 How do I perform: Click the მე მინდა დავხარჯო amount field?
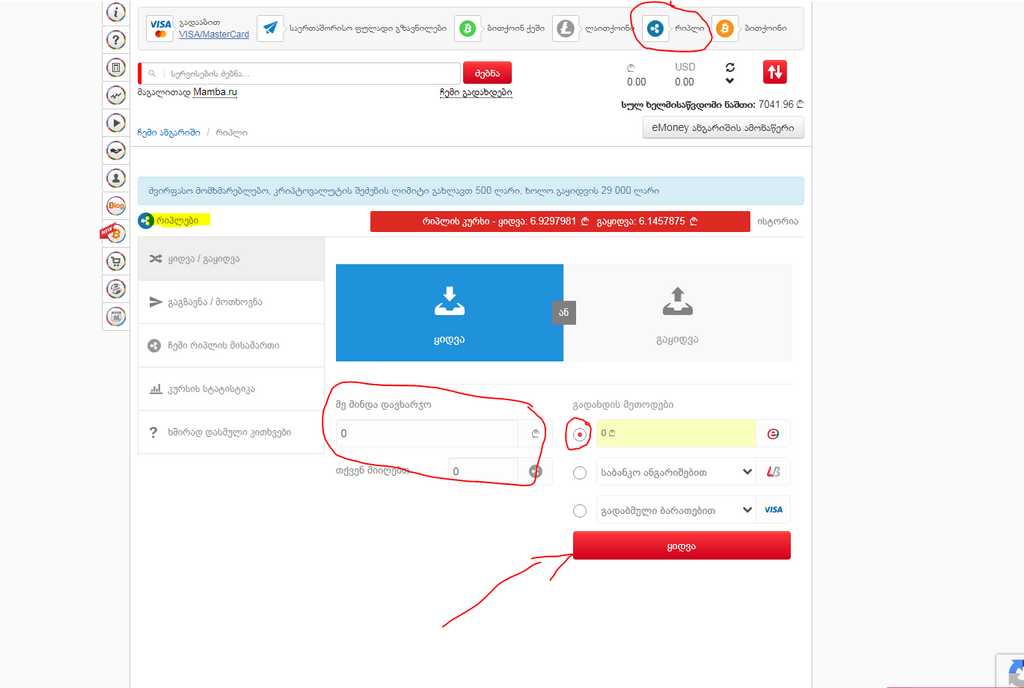427,433
